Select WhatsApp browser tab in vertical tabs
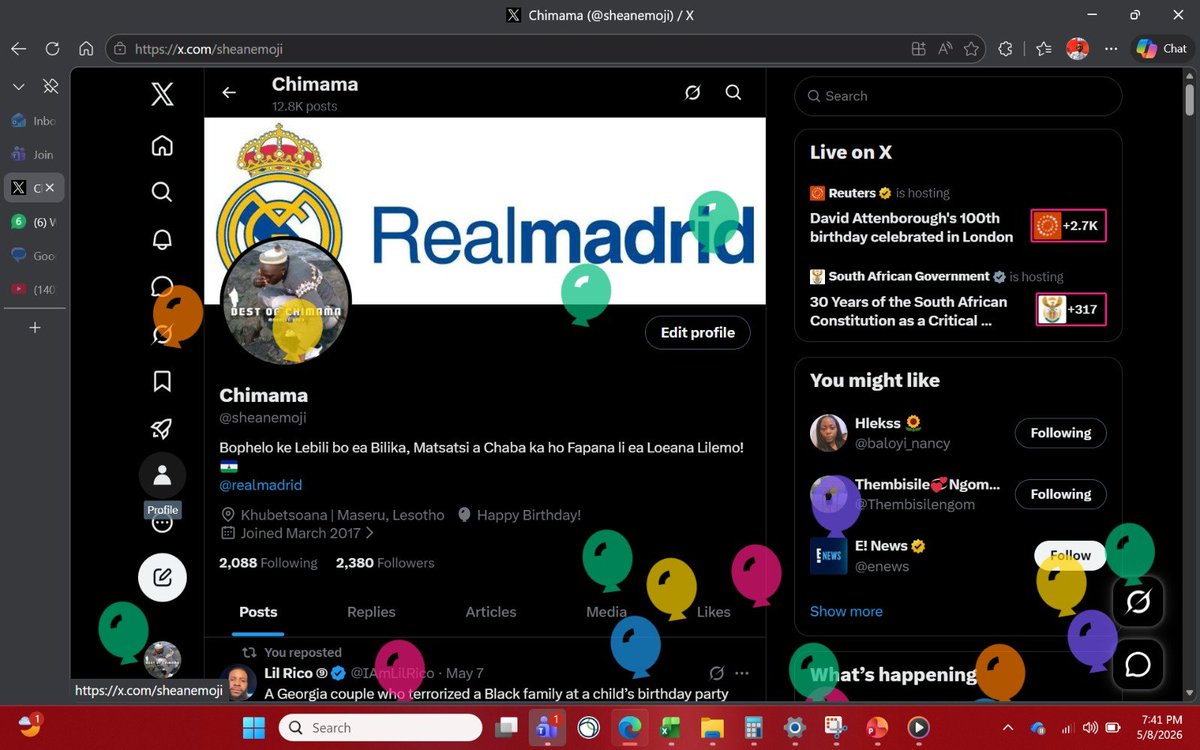The height and width of the screenshot is (750, 1200). 34,221
